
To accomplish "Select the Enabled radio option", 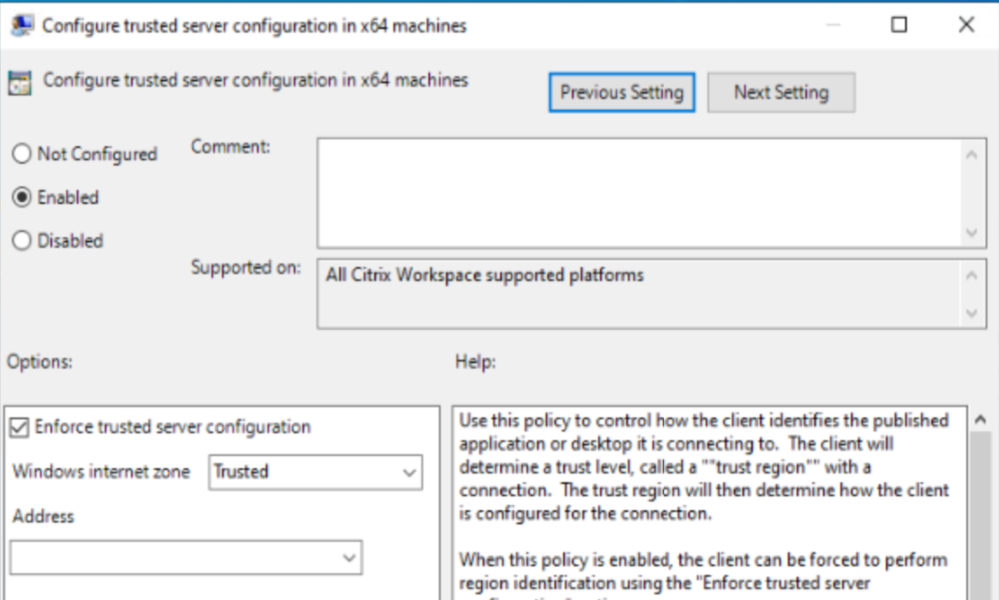I will click(x=22, y=198).
